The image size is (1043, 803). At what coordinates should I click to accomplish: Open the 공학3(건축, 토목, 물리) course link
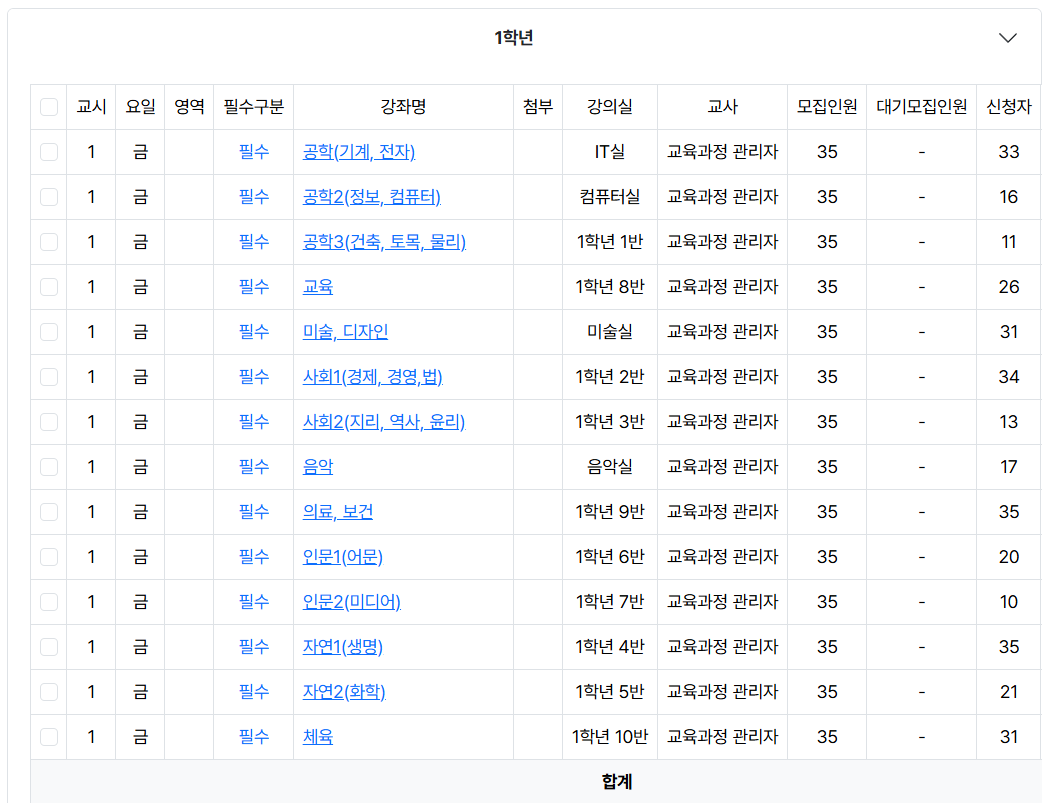384,241
